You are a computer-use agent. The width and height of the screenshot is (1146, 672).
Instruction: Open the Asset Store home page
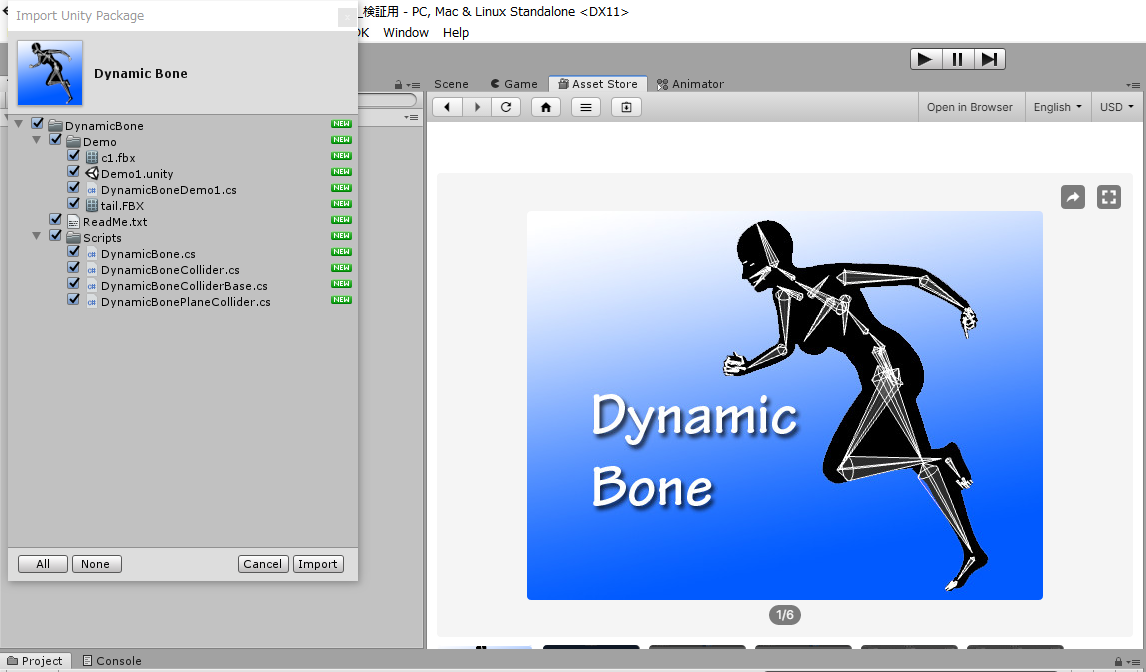546,107
